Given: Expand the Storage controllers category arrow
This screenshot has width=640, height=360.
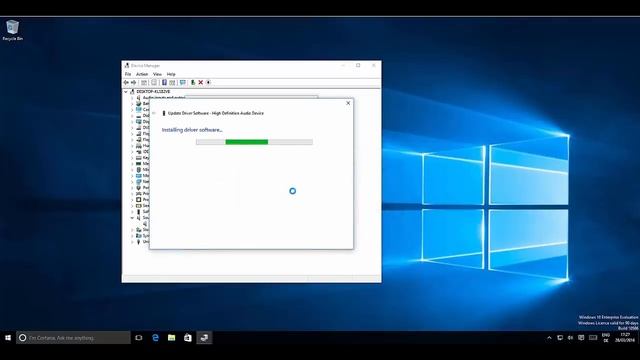Looking at the screenshot, I should pyautogui.click(x=132, y=230).
